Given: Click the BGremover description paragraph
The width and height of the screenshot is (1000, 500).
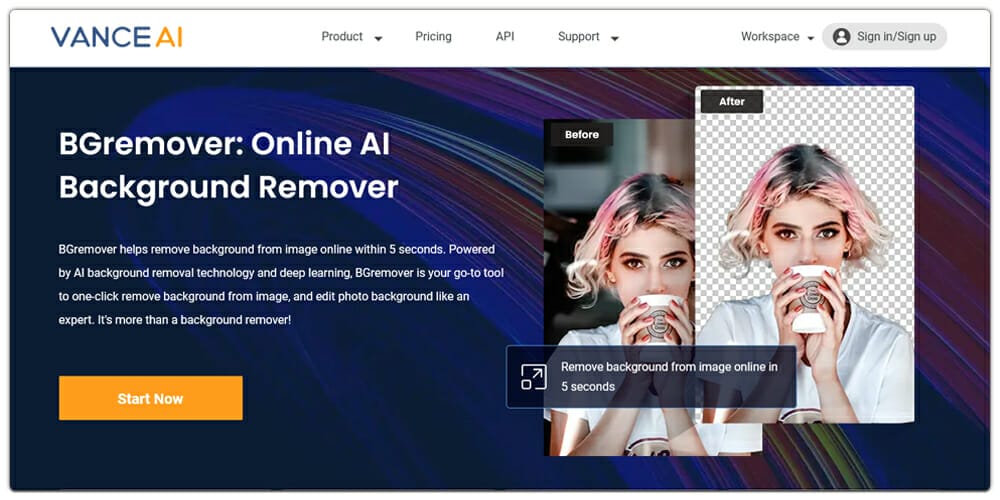Looking at the screenshot, I should [x=277, y=284].
